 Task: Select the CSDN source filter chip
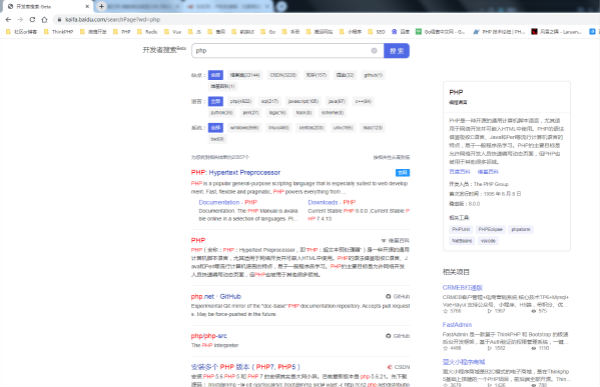tap(283, 75)
